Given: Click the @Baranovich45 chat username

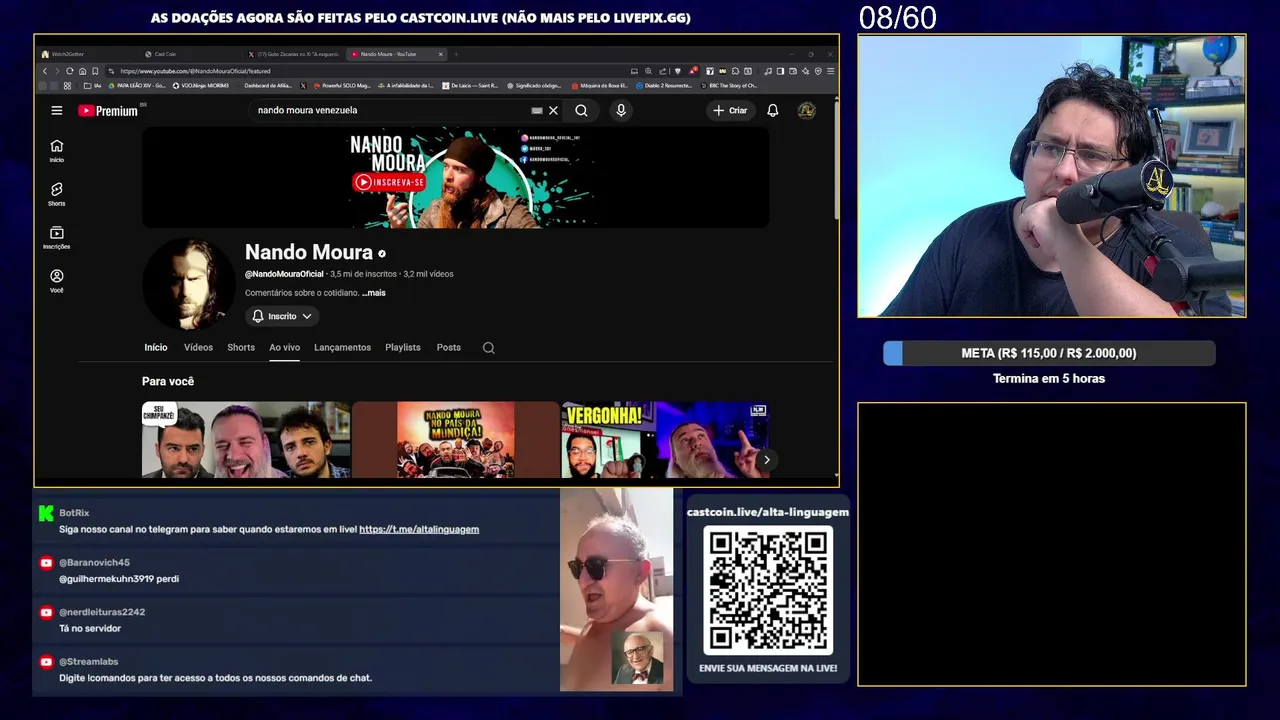Looking at the screenshot, I should tap(95, 563).
